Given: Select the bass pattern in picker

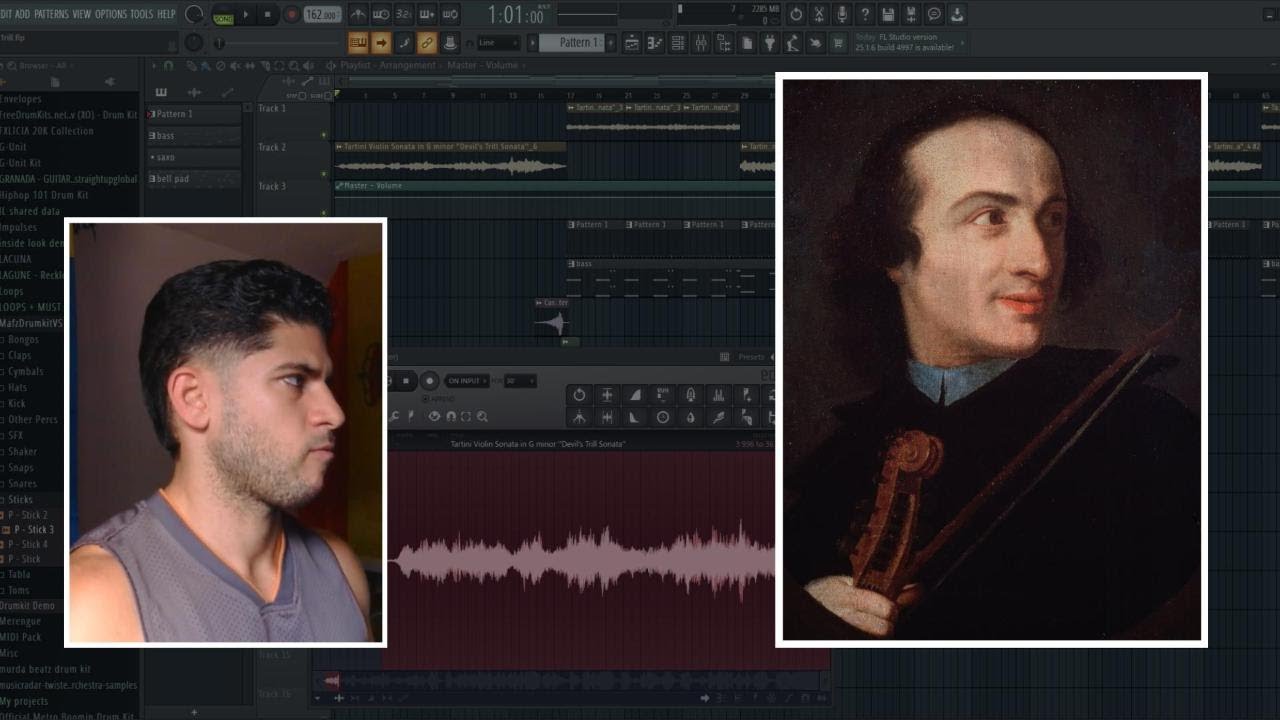Looking at the screenshot, I should pos(194,136).
